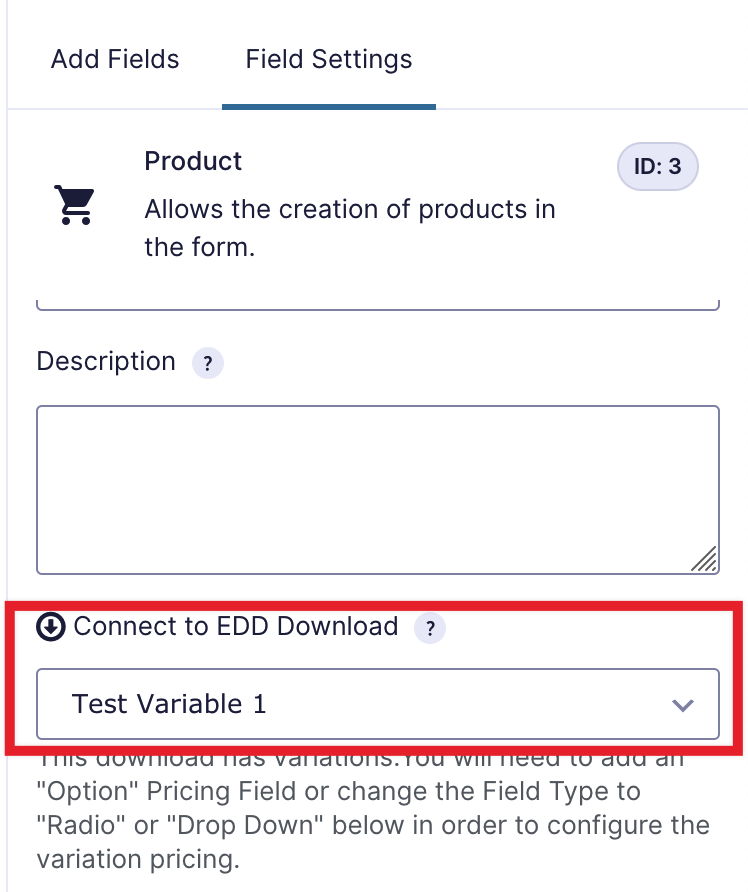Show help for Connect to EDD Download
Screen dimensions: 748x892
point(430,629)
